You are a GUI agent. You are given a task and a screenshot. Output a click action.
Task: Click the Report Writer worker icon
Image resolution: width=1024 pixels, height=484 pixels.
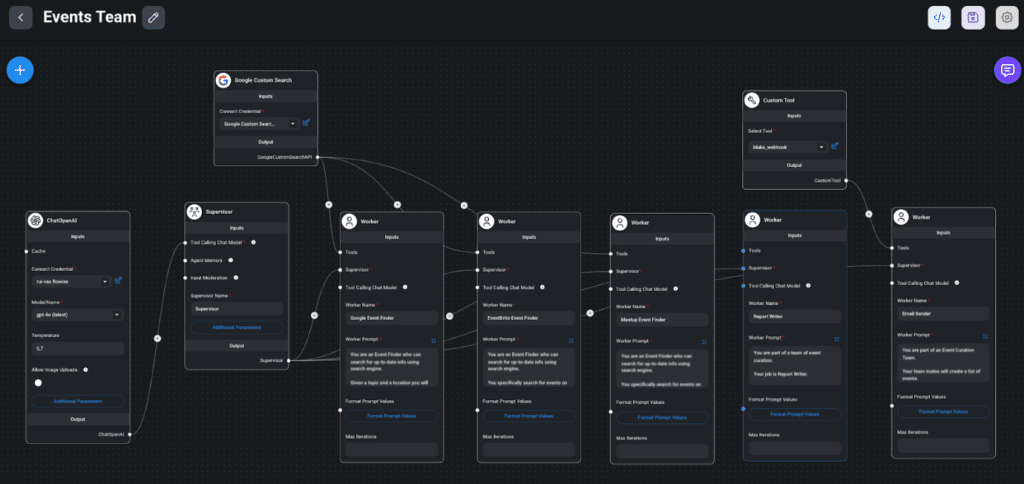[x=753, y=219]
